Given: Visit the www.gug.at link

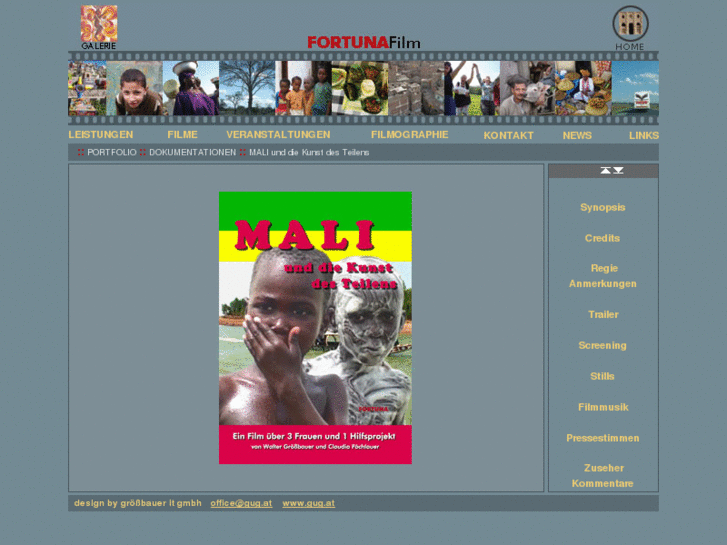Looking at the screenshot, I should pos(308,503).
